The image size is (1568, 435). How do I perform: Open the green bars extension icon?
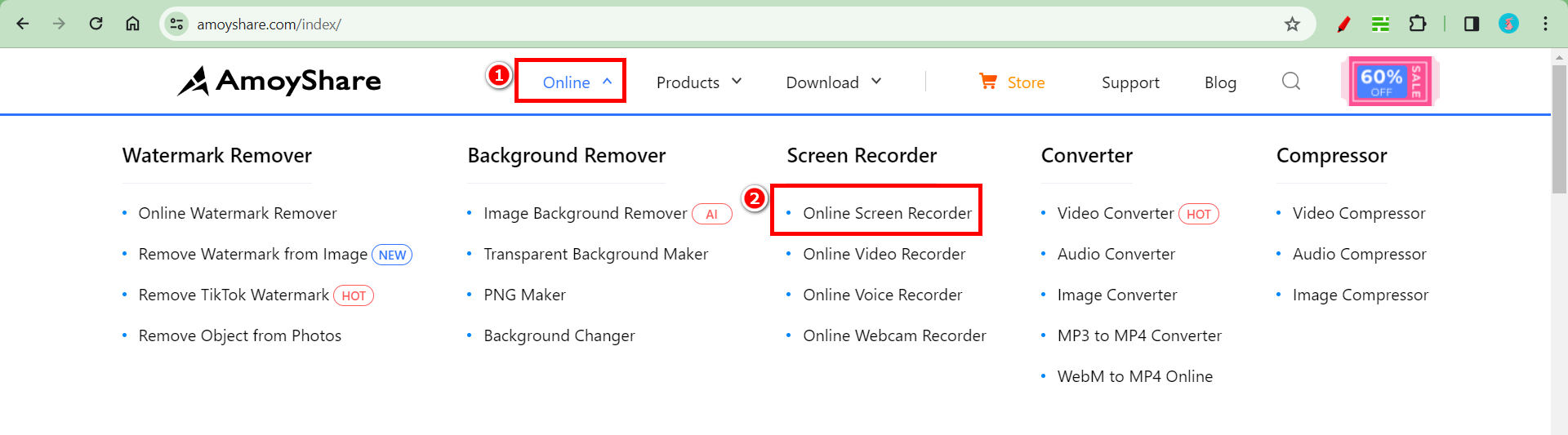click(1380, 24)
